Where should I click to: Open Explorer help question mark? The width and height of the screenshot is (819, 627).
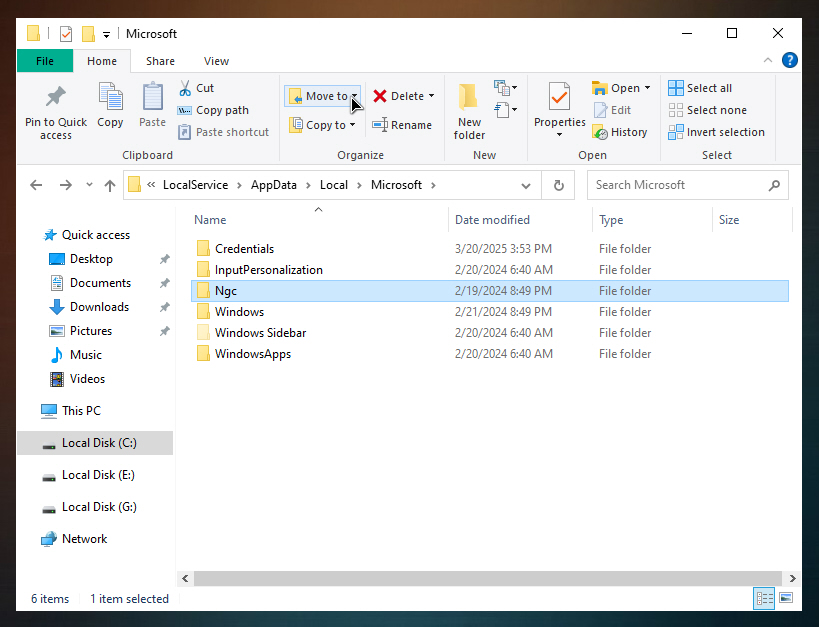click(789, 61)
